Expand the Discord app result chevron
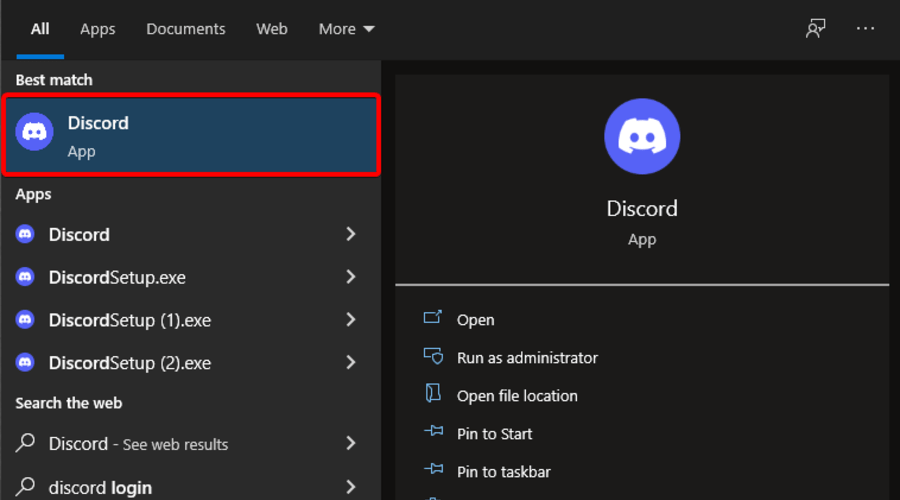Image resolution: width=900 pixels, height=500 pixels. (351, 234)
